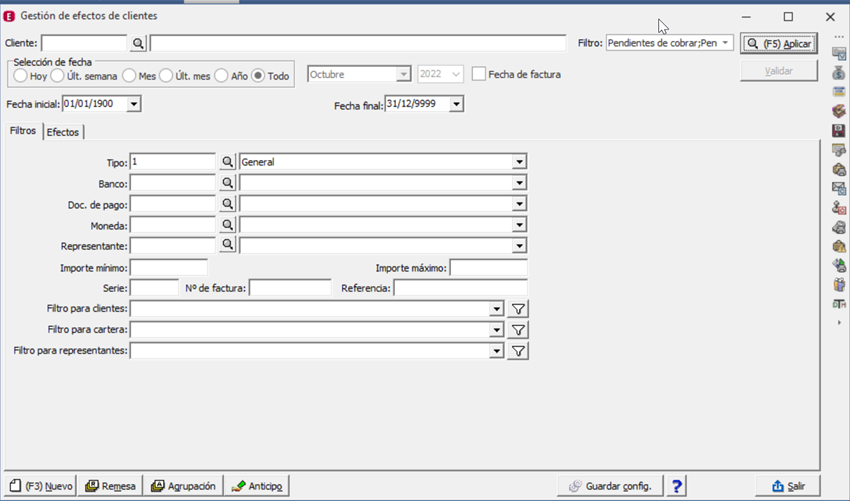Click the Tipo code field containing 1

(173, 162)
